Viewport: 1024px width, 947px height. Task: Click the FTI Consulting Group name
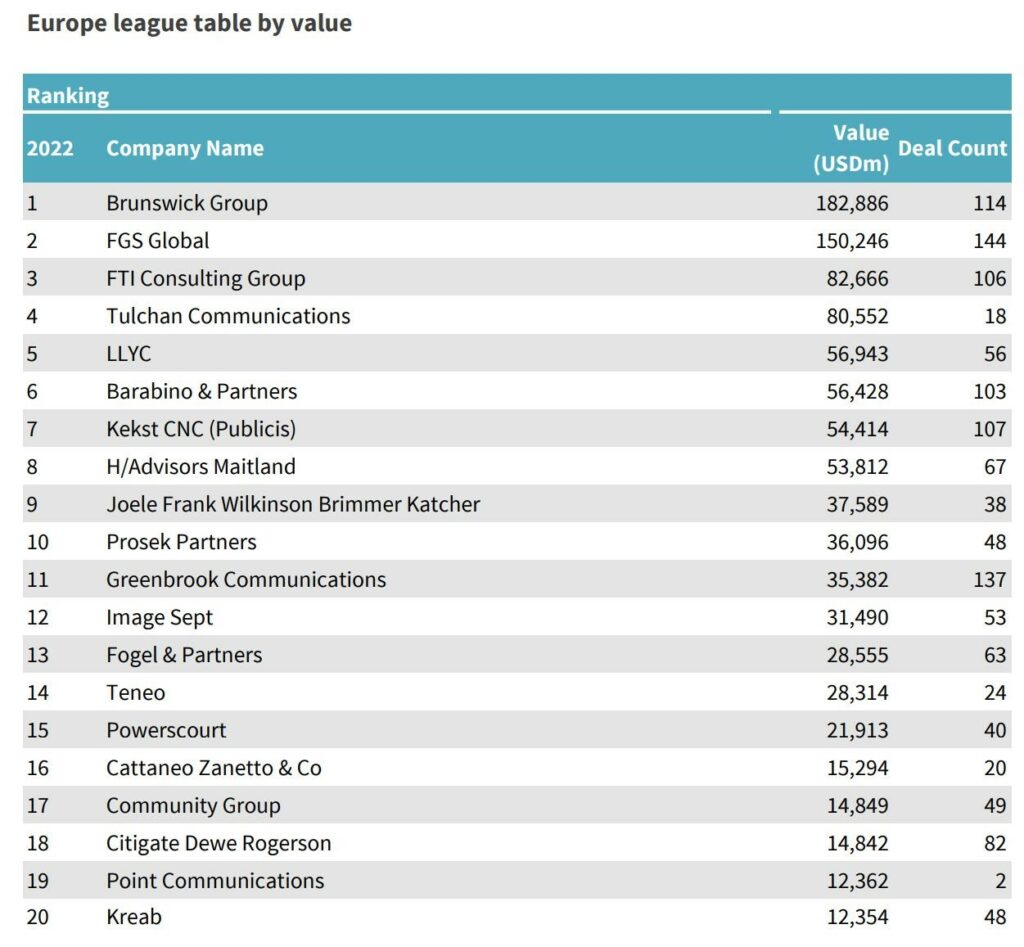[206, 279]
